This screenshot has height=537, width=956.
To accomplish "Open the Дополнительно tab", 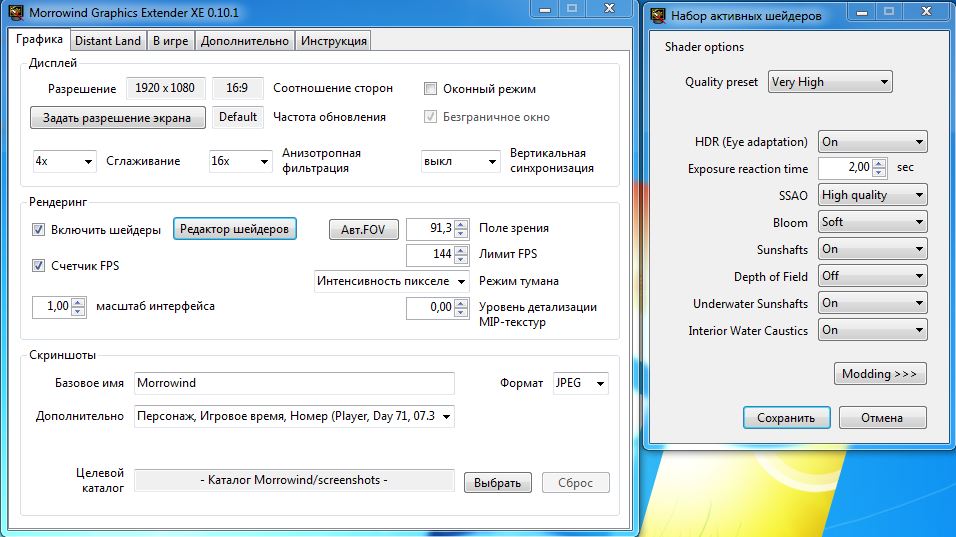I will point(244,41).
